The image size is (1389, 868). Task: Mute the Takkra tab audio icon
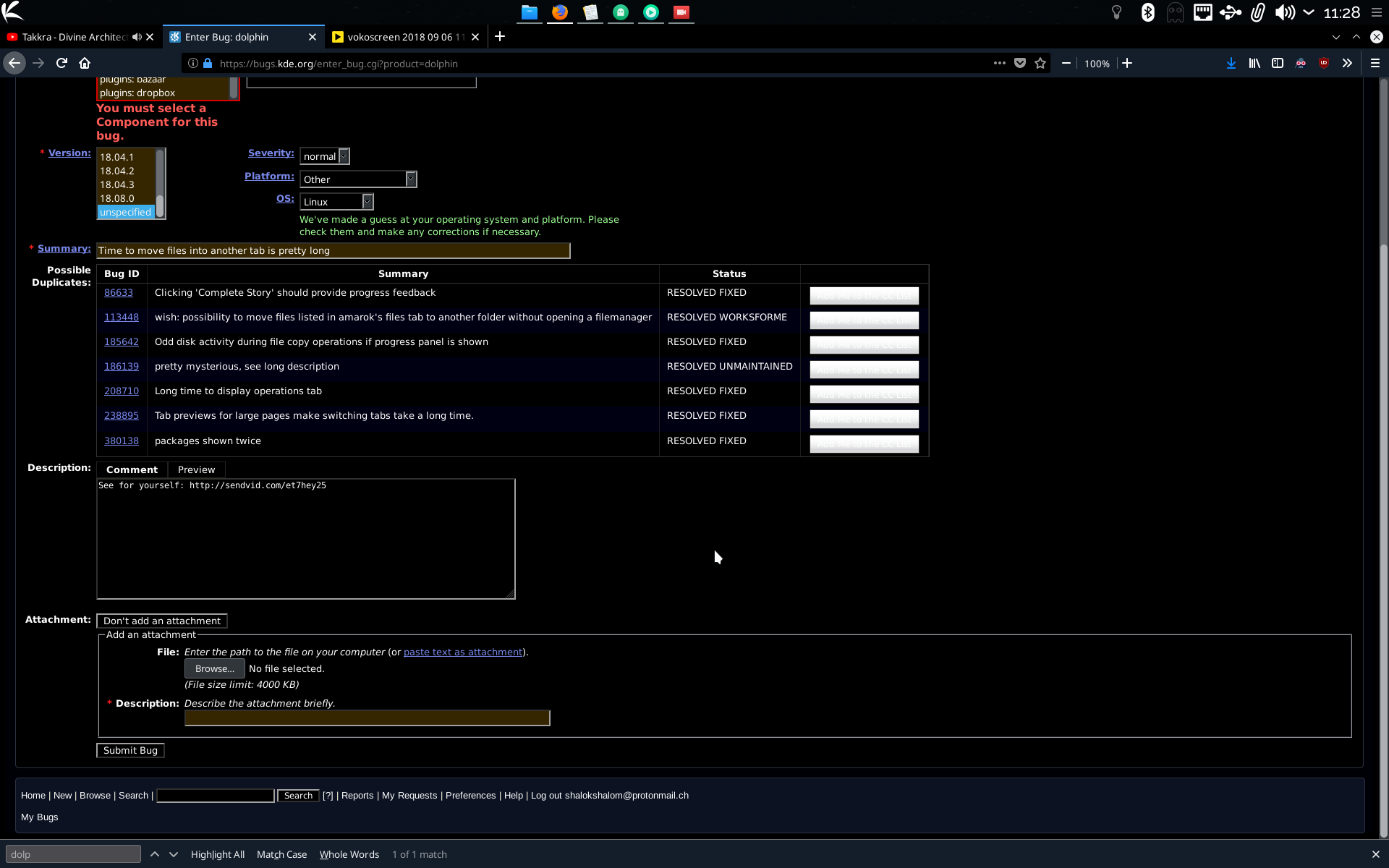tap(137, 37)
